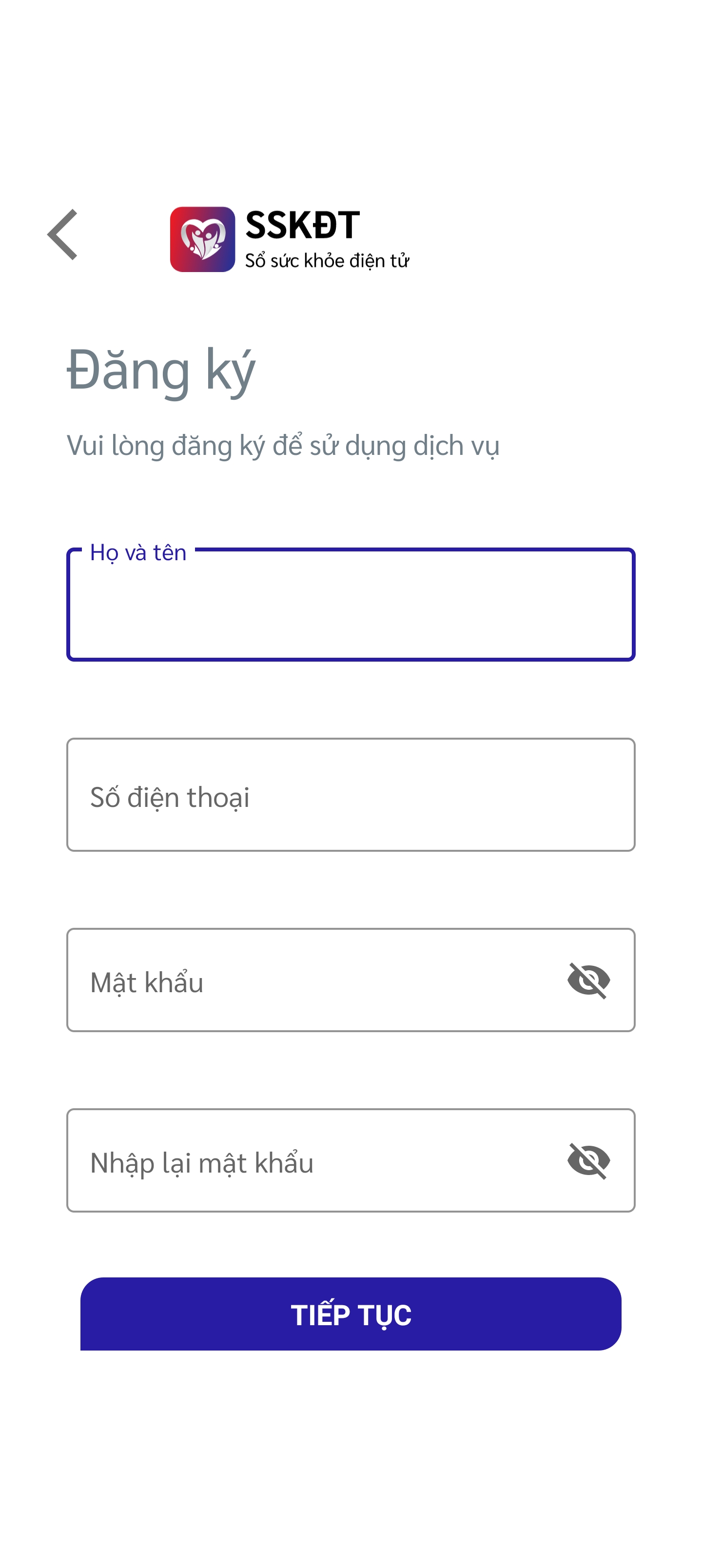This screenshot has width=702, height=1568.
Task: Show password with Mật khẩu eye icon
Action: pyautogui.click(x=588, y=980)
